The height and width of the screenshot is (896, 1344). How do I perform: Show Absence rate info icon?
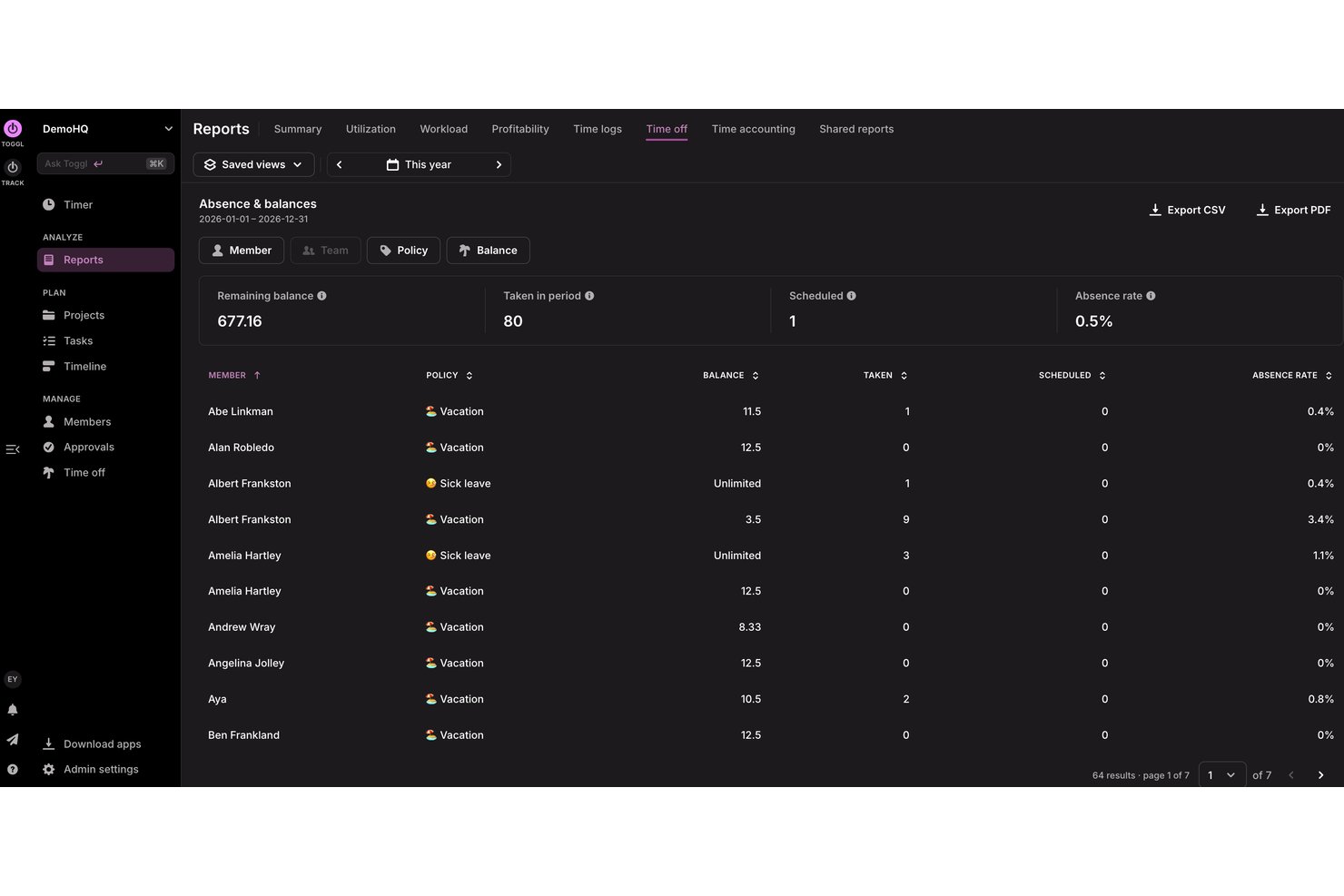coord(1151,296)
